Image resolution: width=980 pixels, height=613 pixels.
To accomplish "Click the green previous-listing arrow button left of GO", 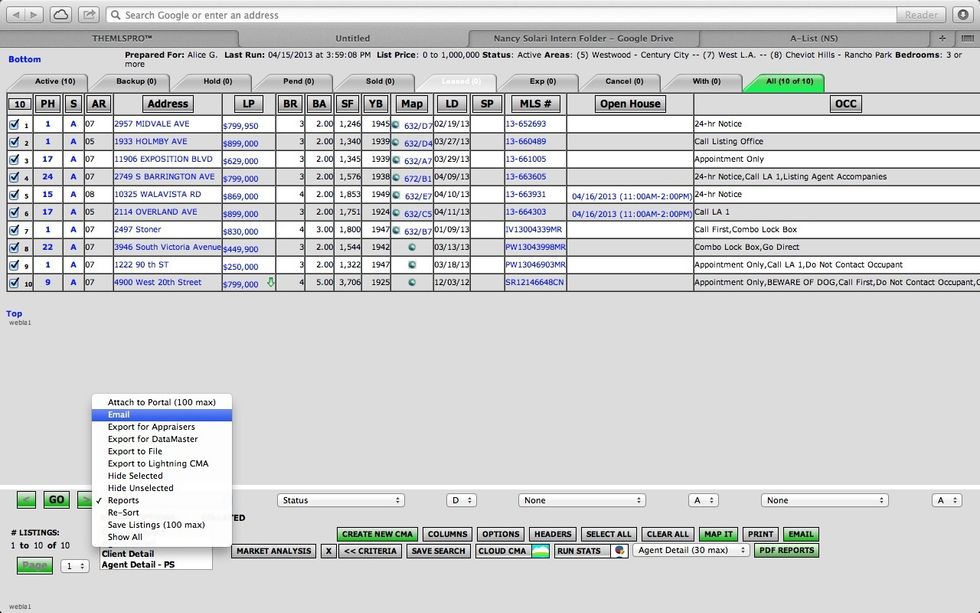I will click(26, 500).
